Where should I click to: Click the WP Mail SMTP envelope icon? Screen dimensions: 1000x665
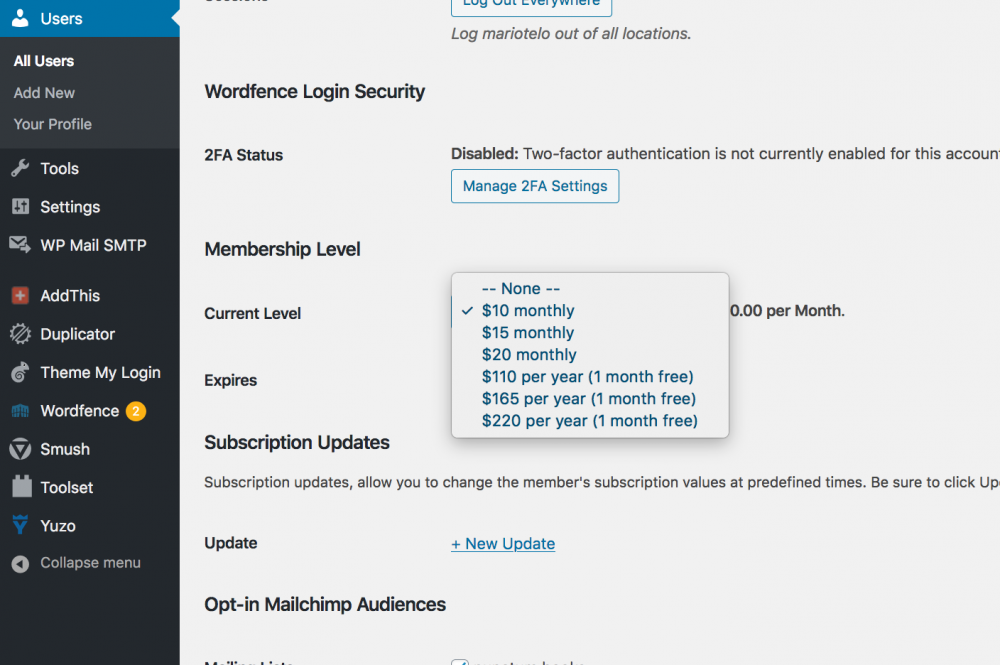tap(20, 245)
